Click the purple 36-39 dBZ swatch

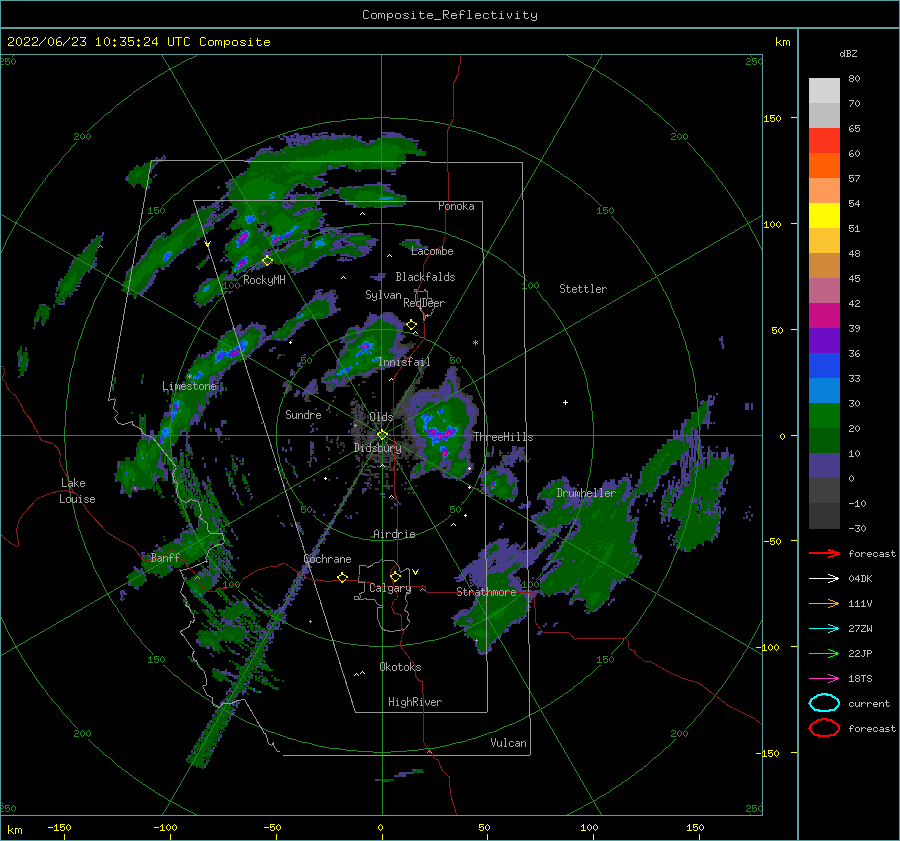[x=824, y=341]
